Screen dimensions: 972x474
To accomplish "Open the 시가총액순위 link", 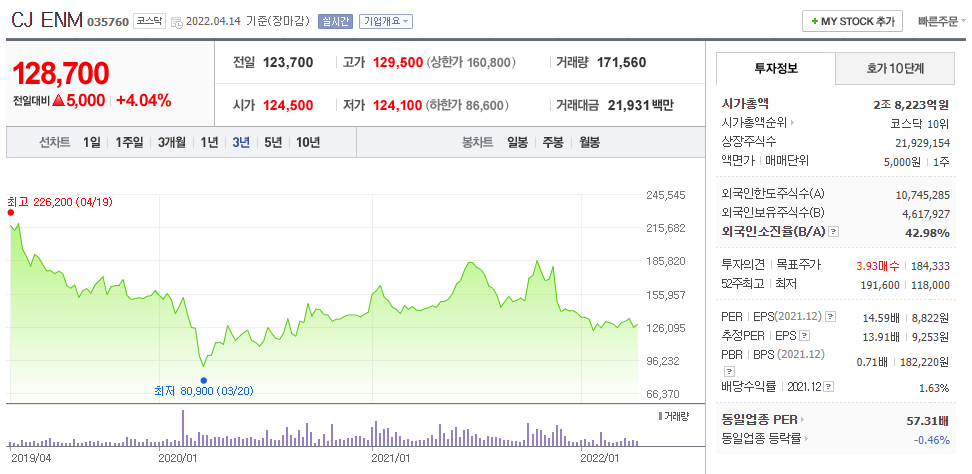I will pos(759,123).
